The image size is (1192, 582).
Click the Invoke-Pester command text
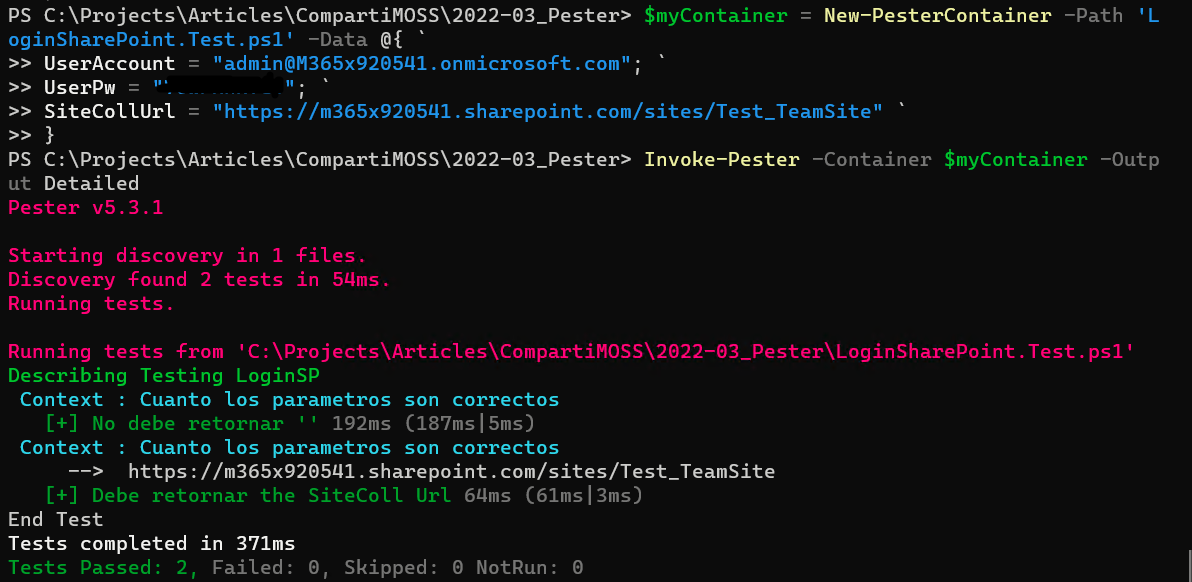pos(722,160)
